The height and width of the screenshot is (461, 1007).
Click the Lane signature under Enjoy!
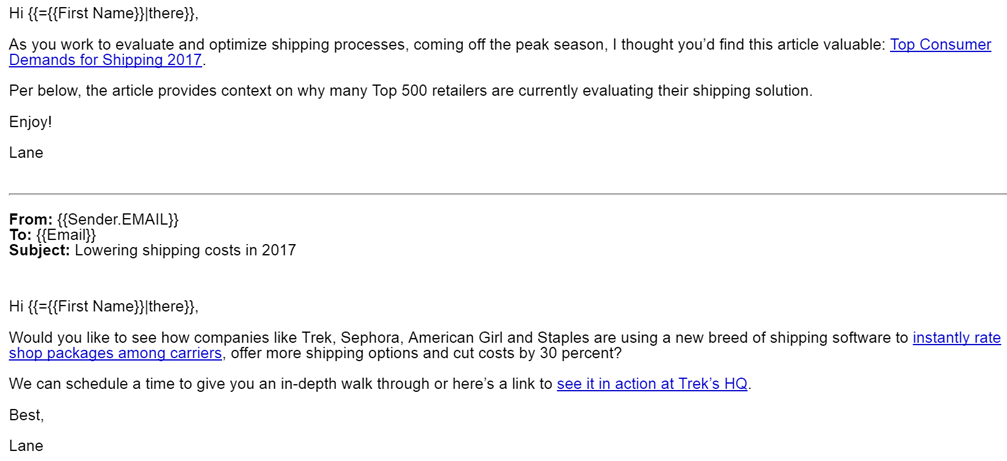[x=26, y=153]
